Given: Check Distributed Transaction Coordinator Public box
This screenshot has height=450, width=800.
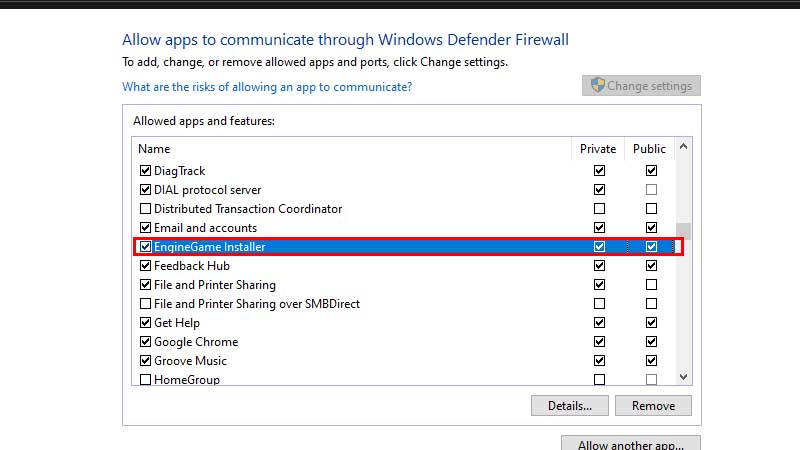Looking at the screenshot, I should coord(651,209).
